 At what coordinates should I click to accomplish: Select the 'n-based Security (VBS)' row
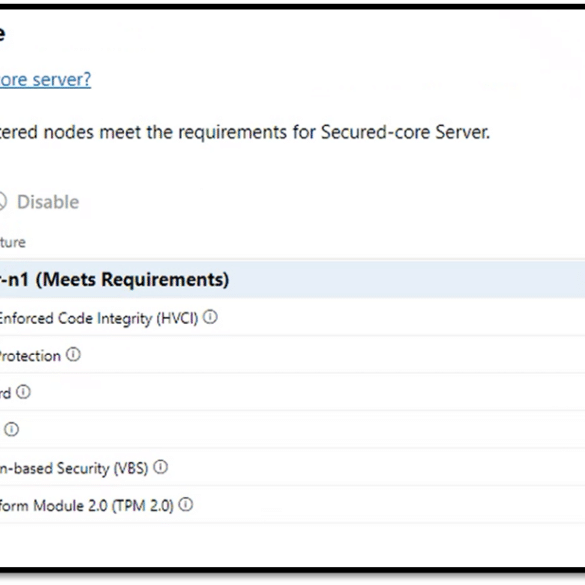(x=292, y=467)
